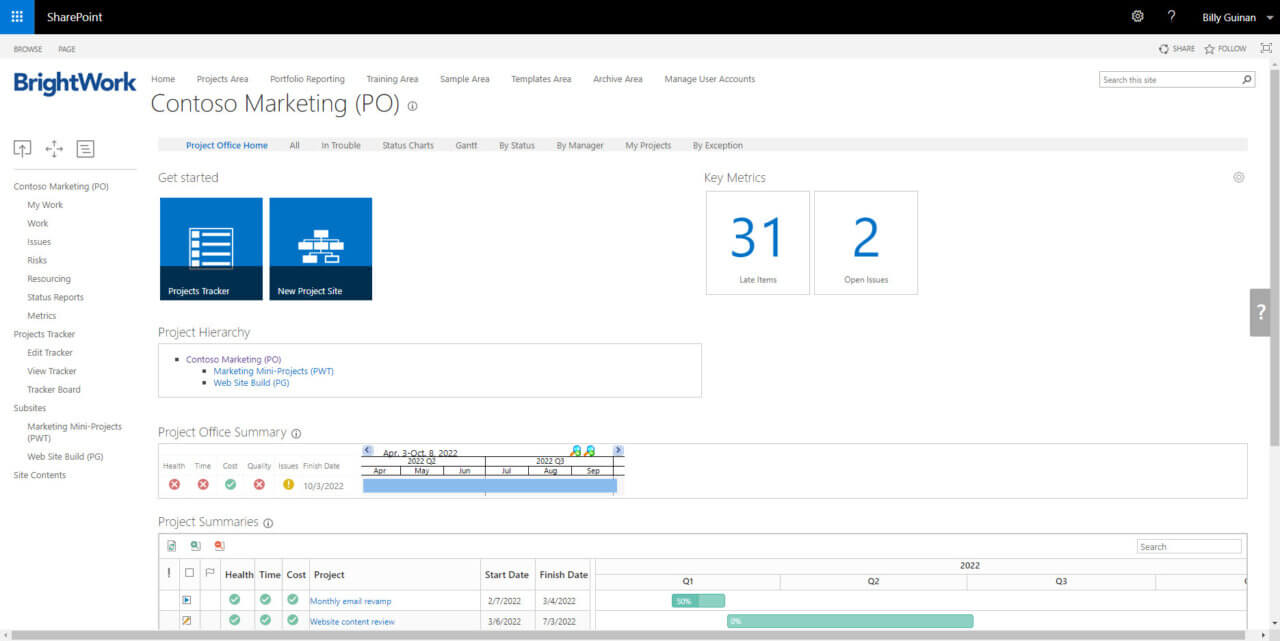Click the New Project Site tile
1280x641 pixels.
pyautogui.click(x=320, y=248)
